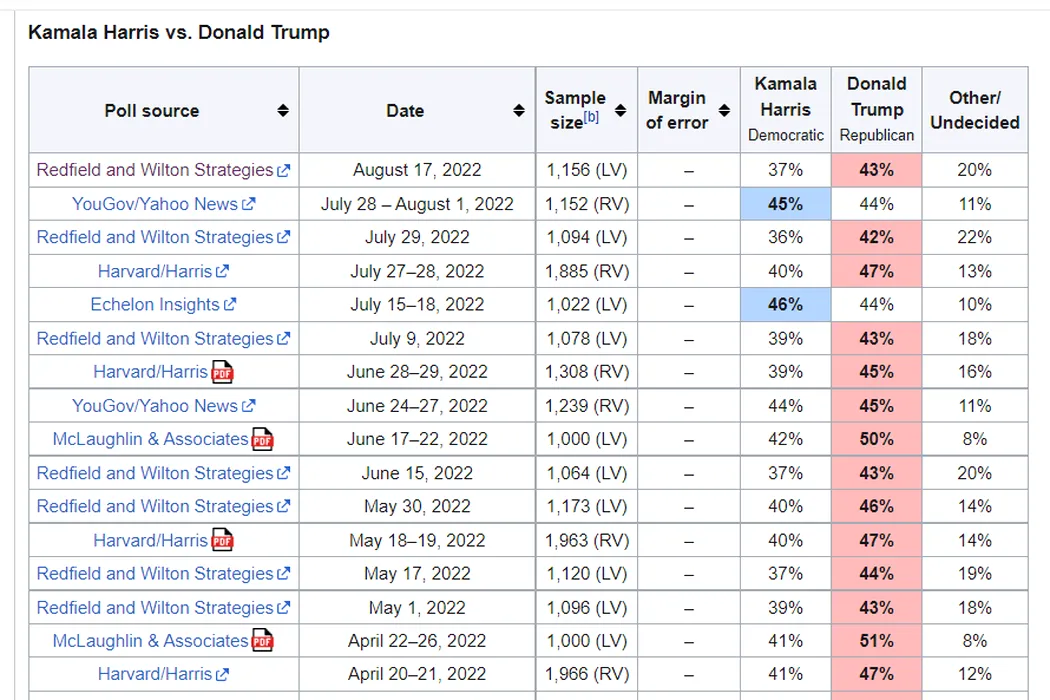The height and width of the screenshot is (700, 1050).
Task: Click external link icon of Redfield August 17 poll
Action: click(284, 171)
